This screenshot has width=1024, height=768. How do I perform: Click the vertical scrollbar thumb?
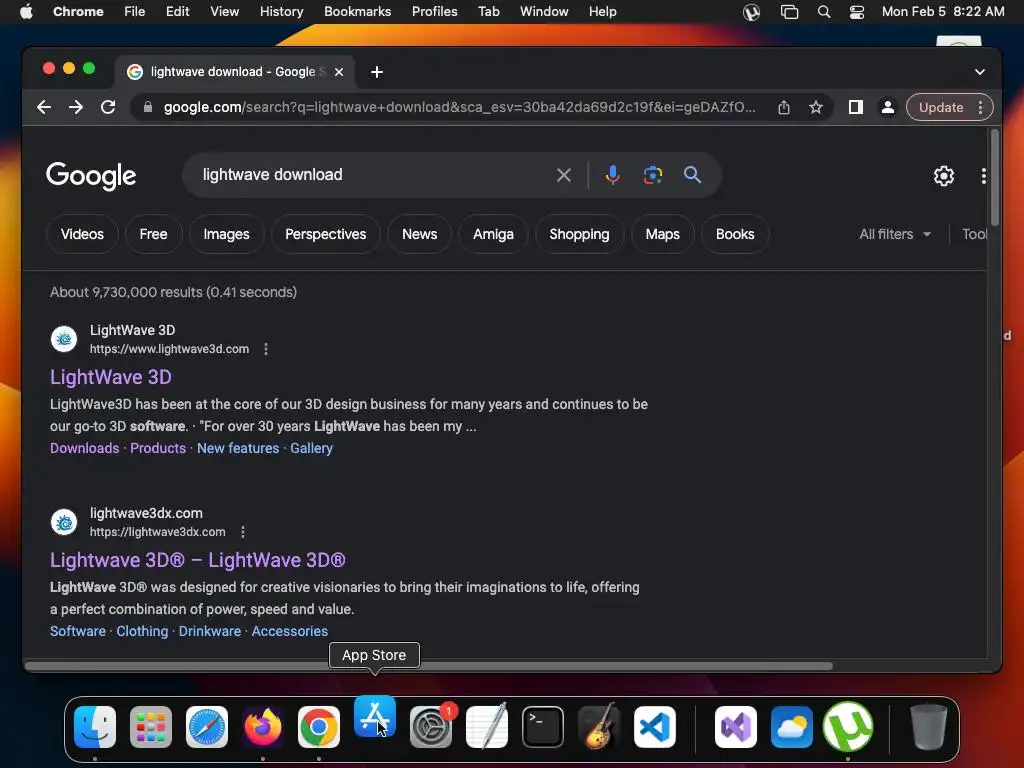[x=995, y=178]
